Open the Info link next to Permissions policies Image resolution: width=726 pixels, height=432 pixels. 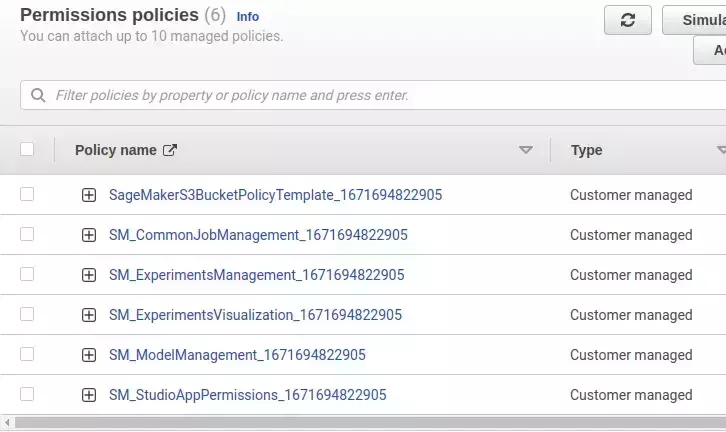coord(247,17)
